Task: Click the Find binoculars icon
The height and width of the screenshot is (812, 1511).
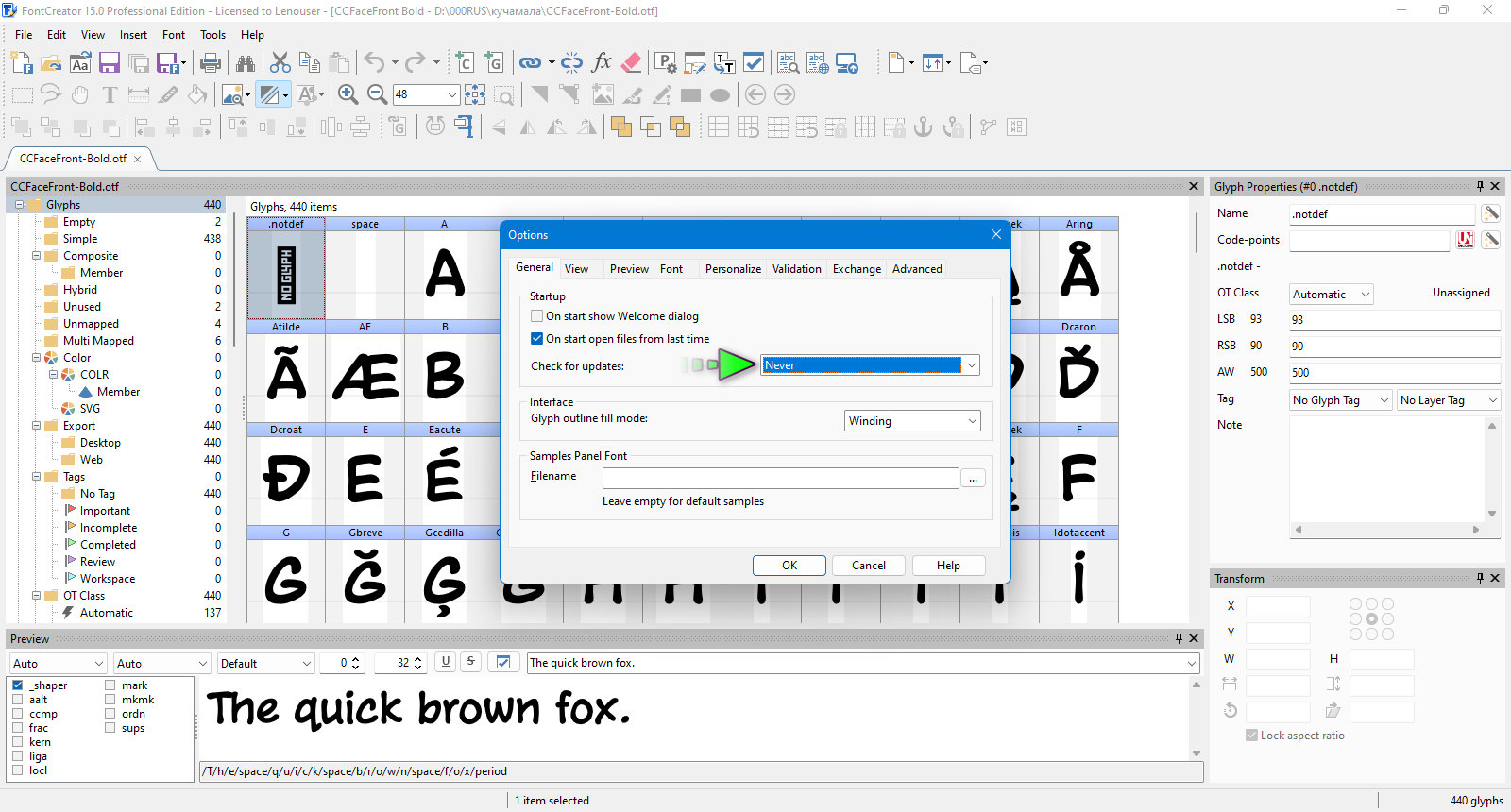Action: 246,63
